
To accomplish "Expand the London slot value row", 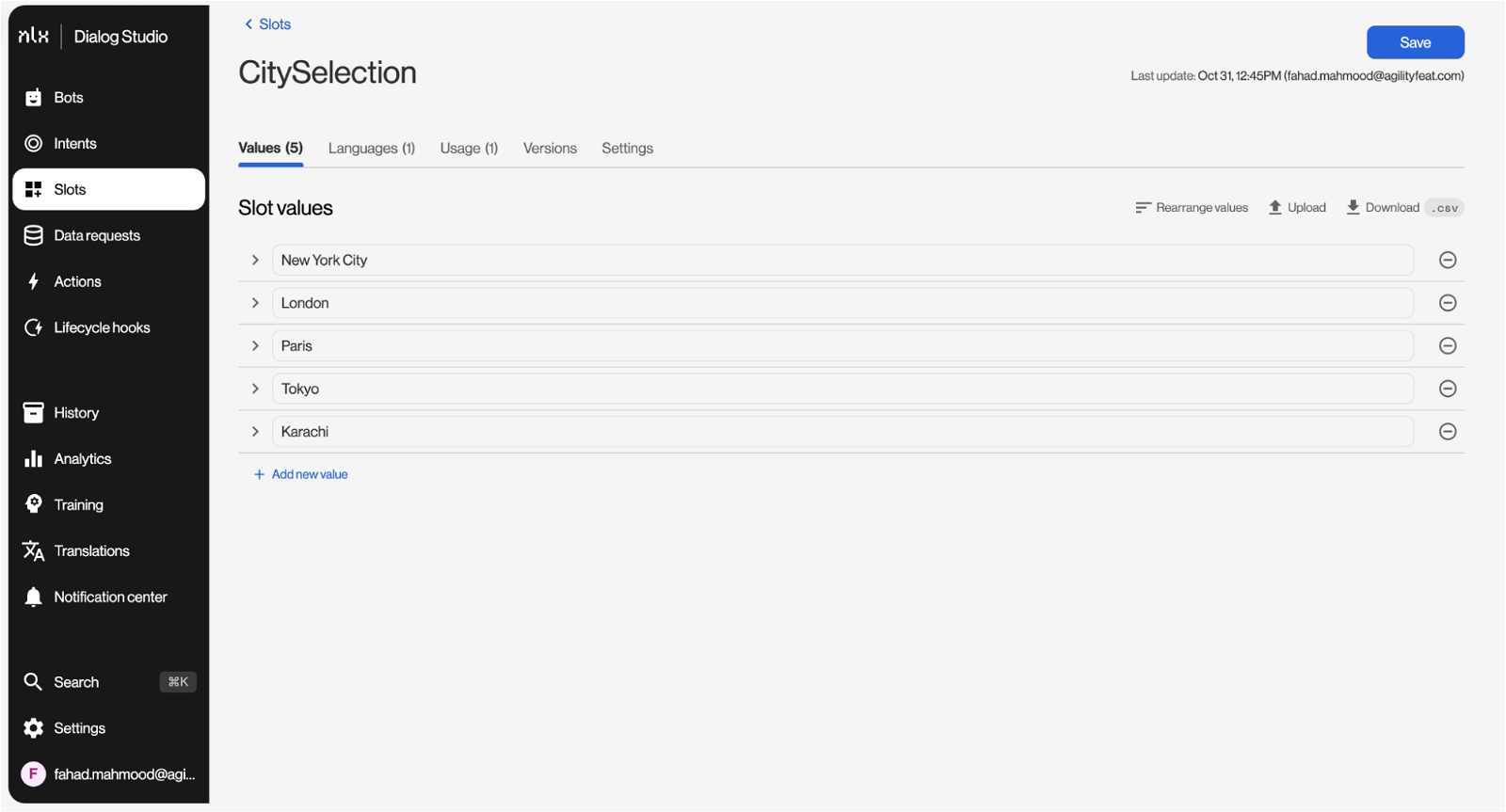I will (255, 303).
